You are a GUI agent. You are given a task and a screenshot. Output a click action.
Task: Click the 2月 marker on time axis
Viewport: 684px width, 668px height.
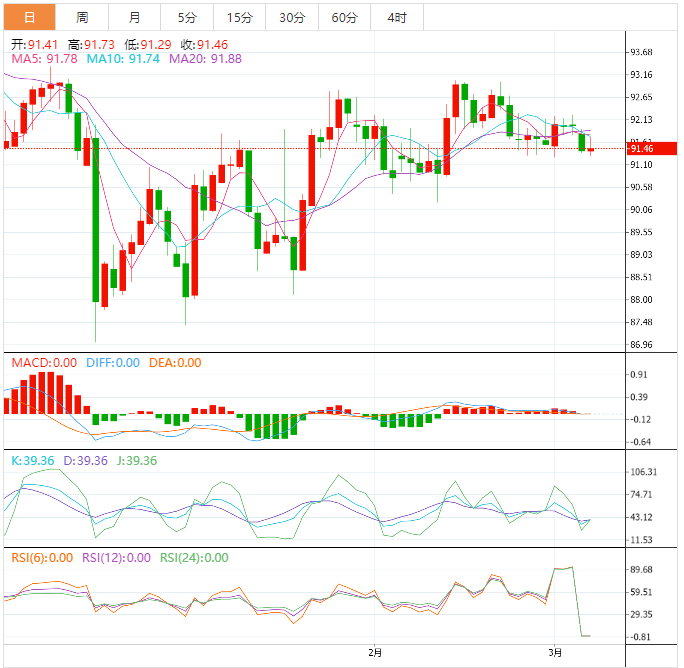375,654
